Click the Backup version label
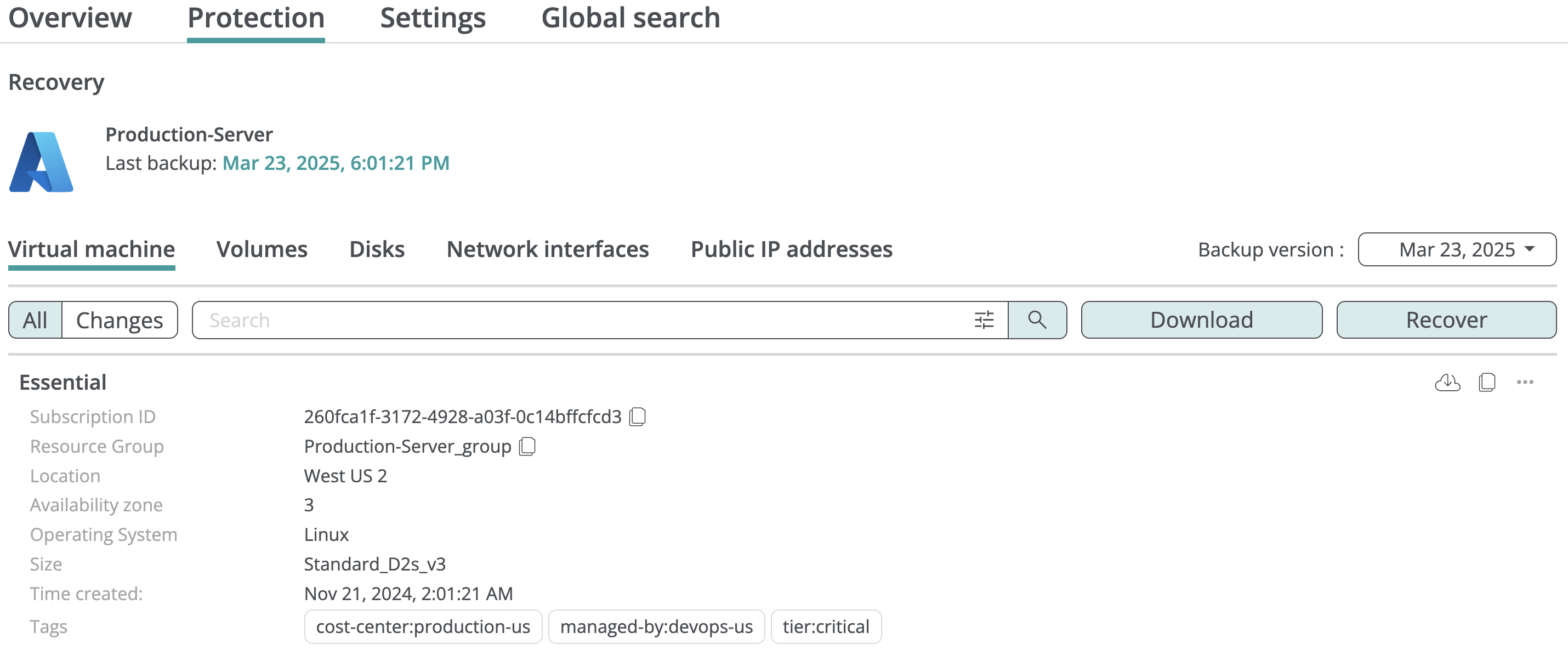 pos(1271,249)
